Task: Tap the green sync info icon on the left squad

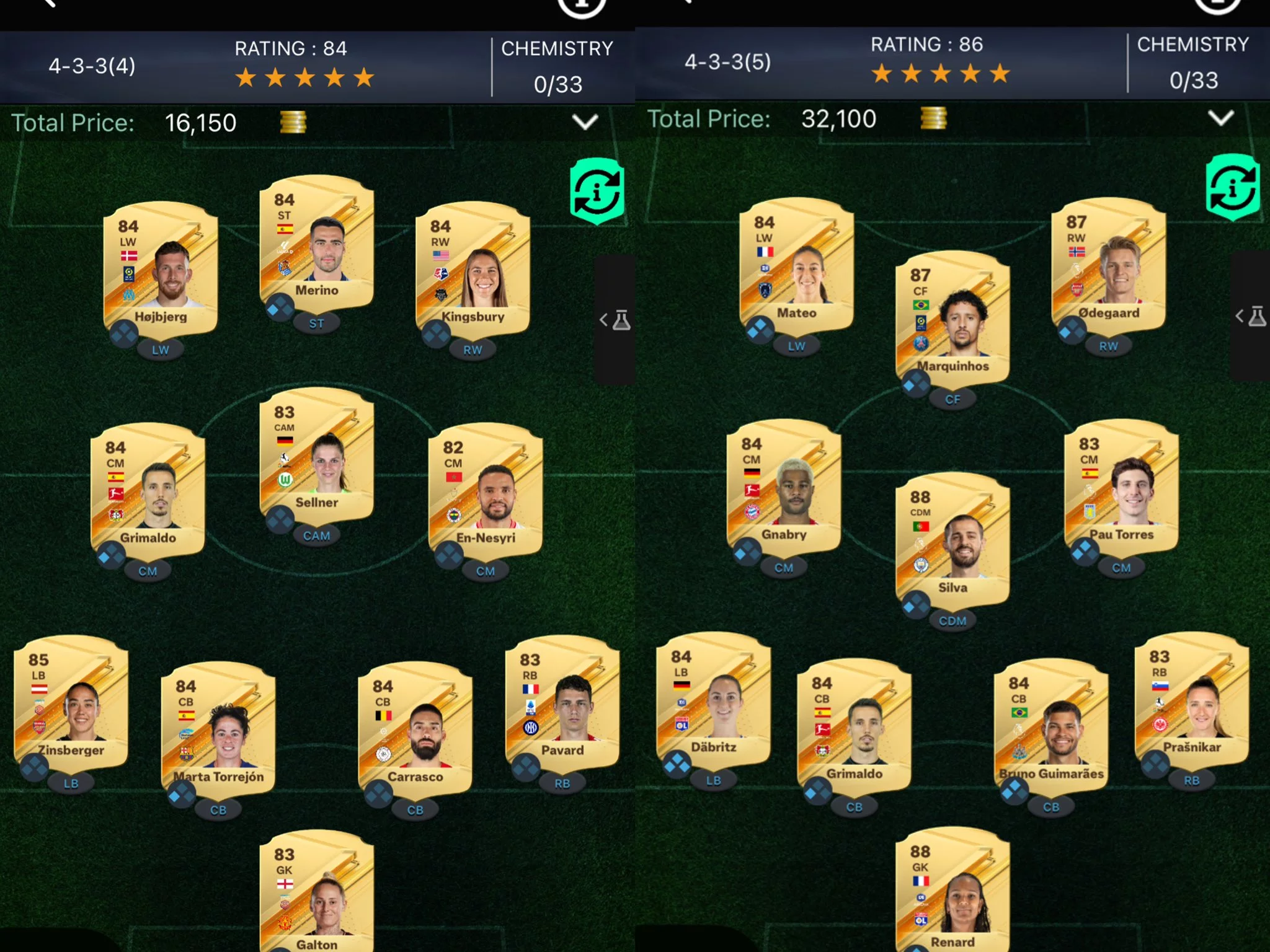Action: (597, 191)
